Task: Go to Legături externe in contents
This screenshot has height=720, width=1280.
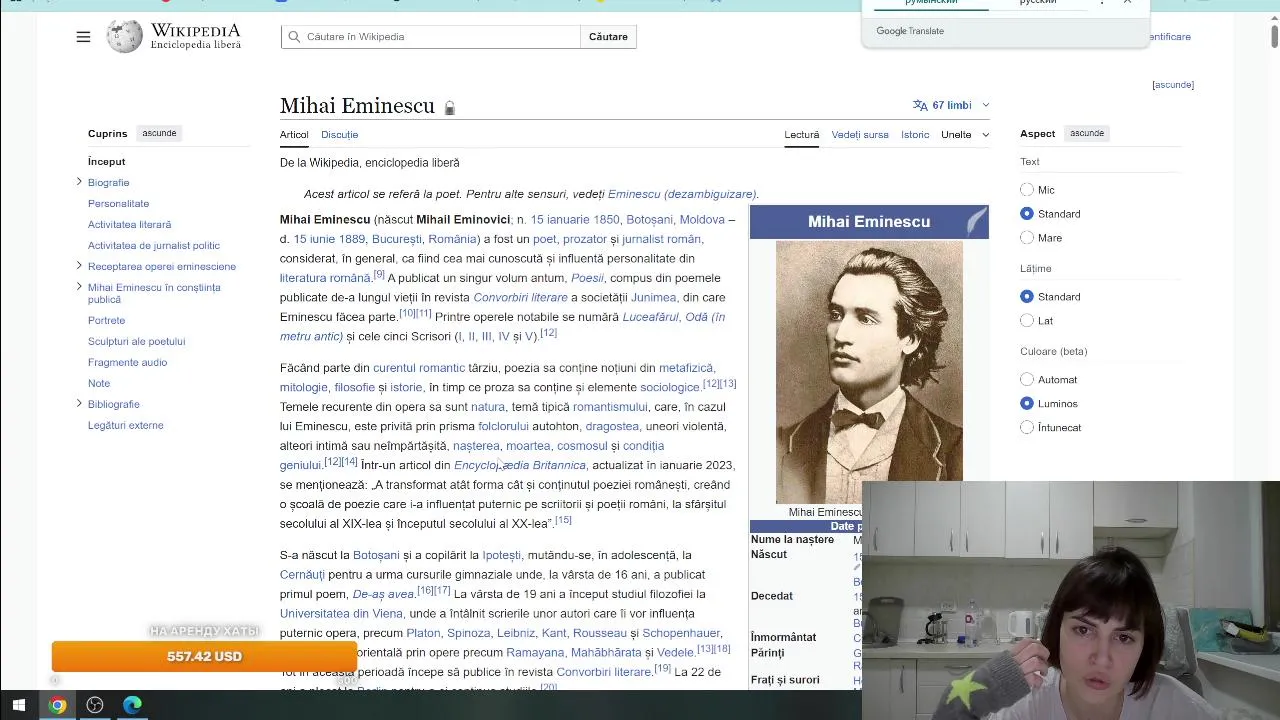Action: click(125, 425)
